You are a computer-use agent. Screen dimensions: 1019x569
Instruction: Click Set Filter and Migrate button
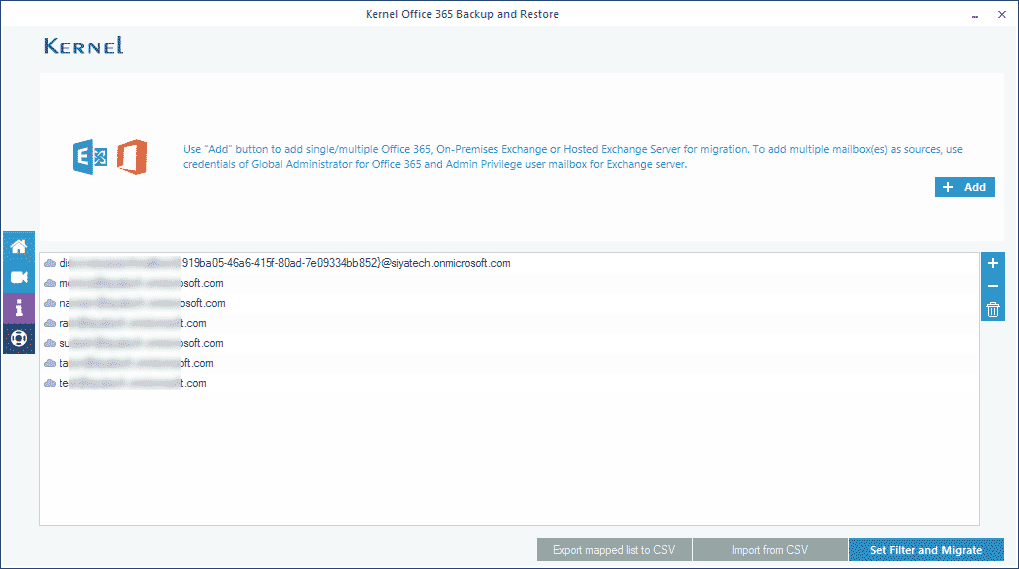pos(926,550)
